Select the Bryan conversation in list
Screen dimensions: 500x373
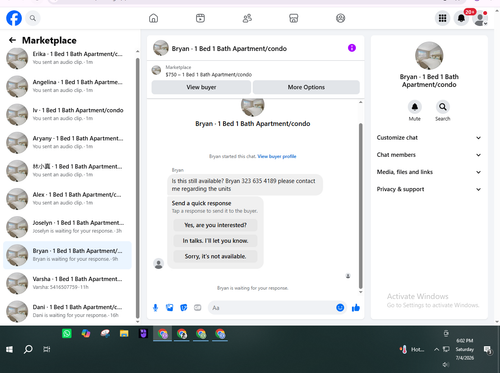click(67, 255)
